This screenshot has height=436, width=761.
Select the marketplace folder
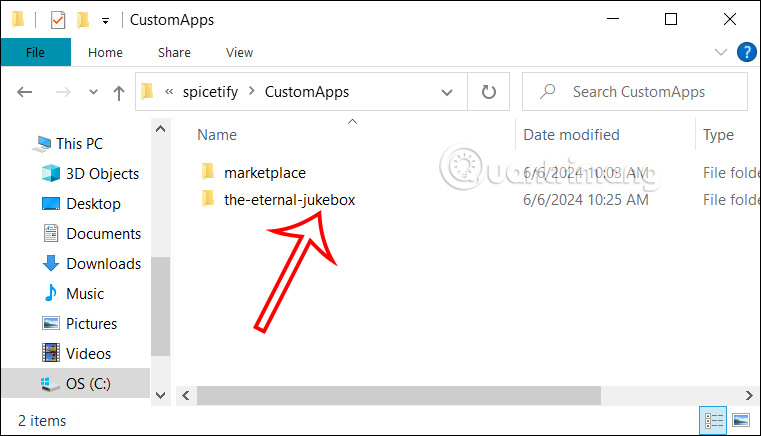pos(265,173)
